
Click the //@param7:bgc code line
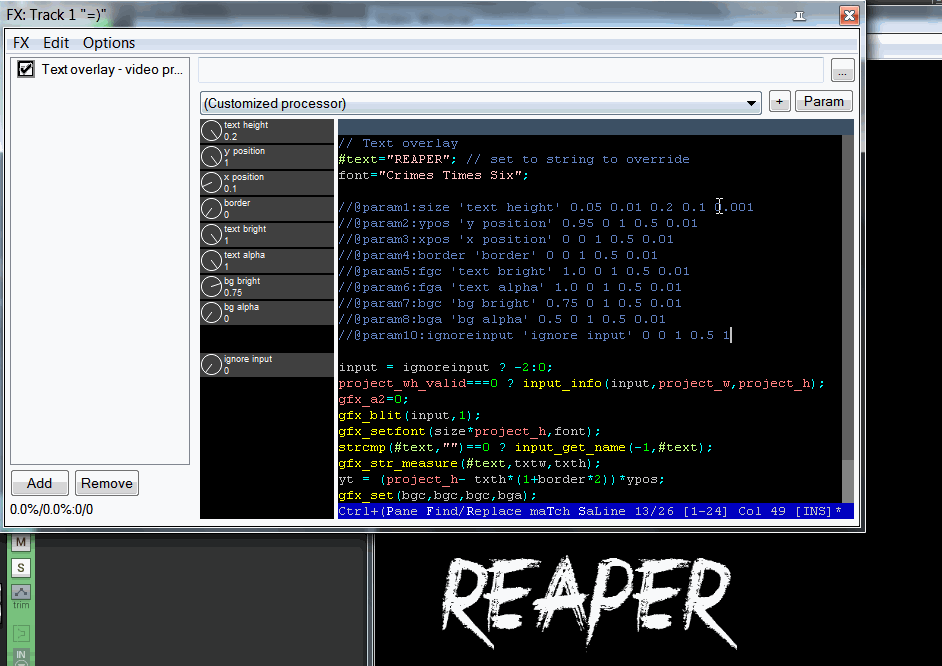point(510,303)
